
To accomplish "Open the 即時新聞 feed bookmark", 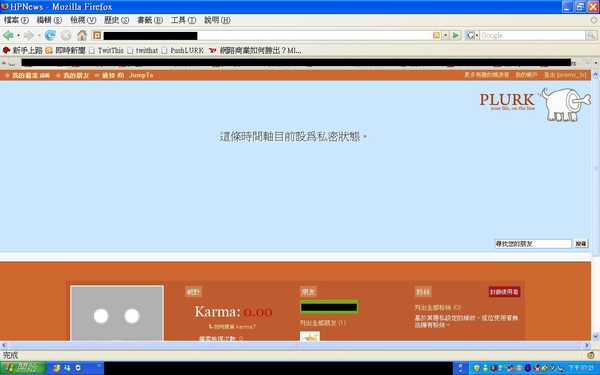I will [65, 50].
